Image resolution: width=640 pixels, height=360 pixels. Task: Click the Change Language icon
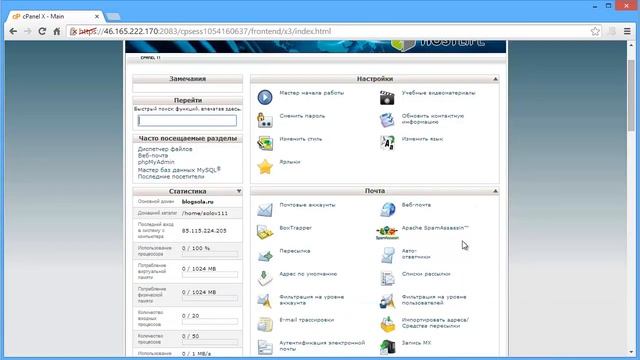[387, 143]
